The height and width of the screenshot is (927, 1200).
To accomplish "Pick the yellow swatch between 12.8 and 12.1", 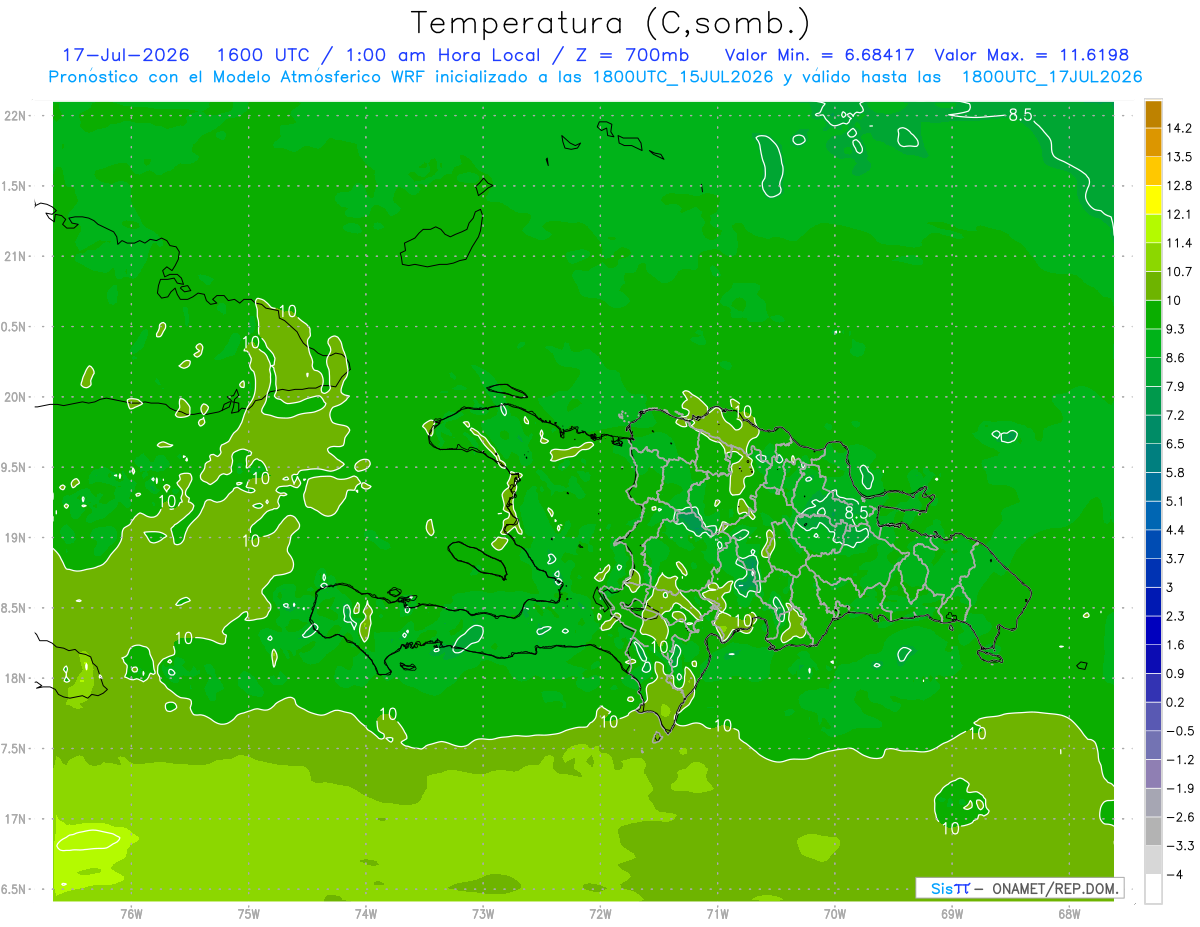I will click(x=1153, y=200).
